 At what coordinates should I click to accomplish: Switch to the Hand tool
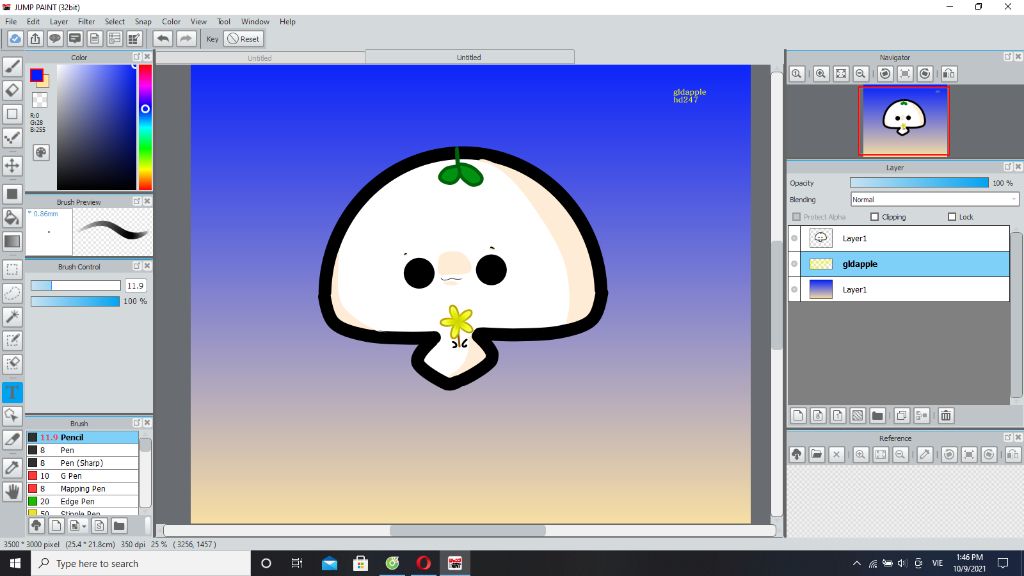pos(12,491)
